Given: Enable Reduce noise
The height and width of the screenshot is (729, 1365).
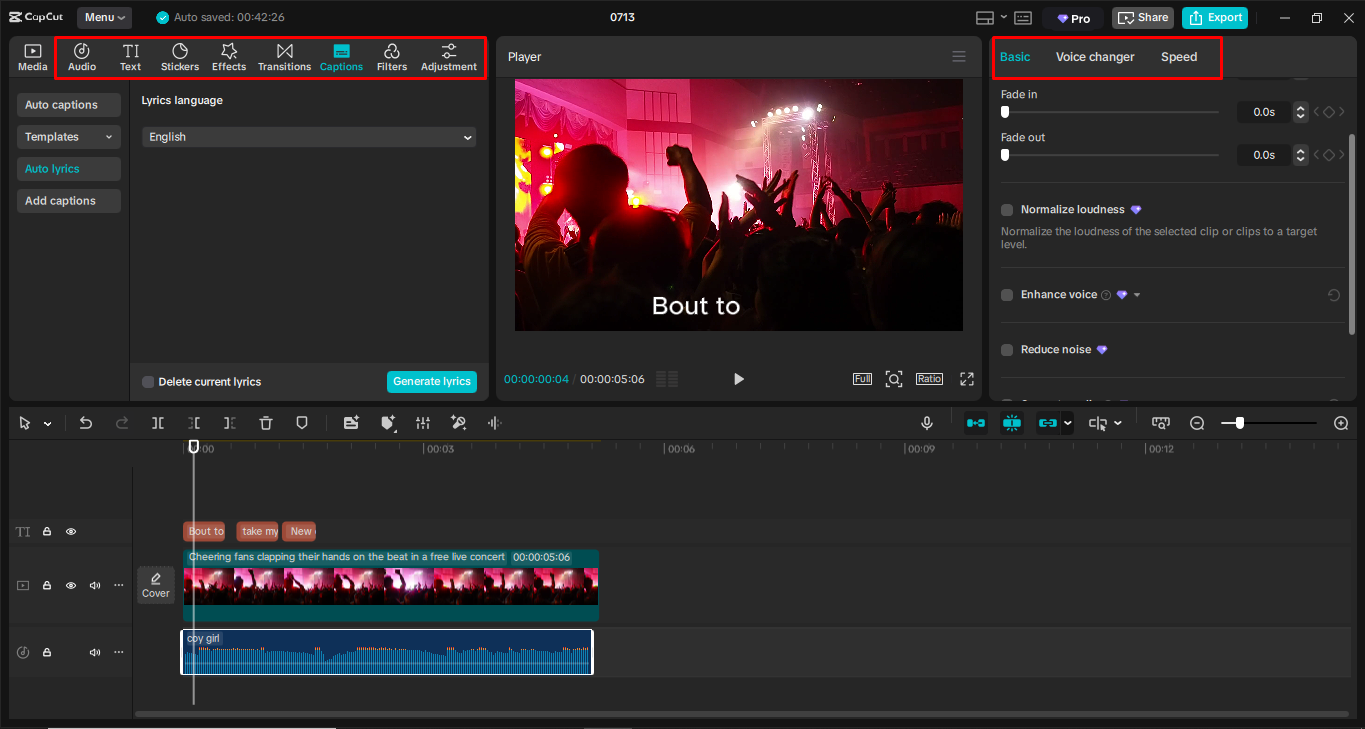Looking at the screenshot, I should pos(1007,349).
